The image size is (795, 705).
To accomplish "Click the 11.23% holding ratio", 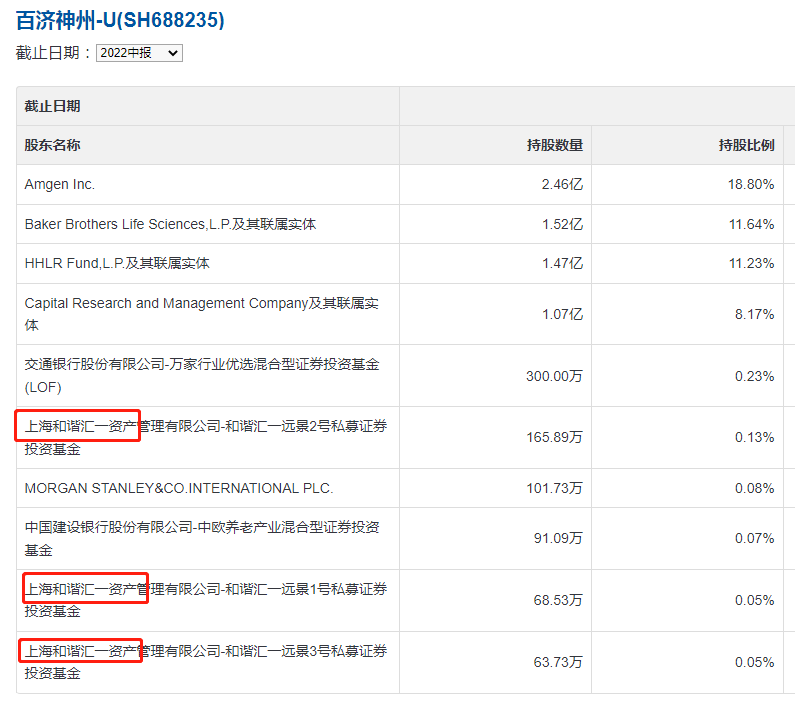I will click(751, 263).
